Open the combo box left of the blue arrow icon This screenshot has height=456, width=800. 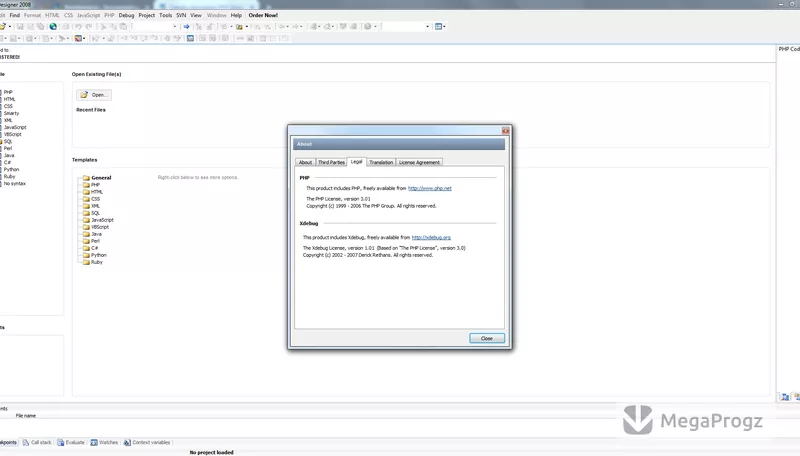155,27
